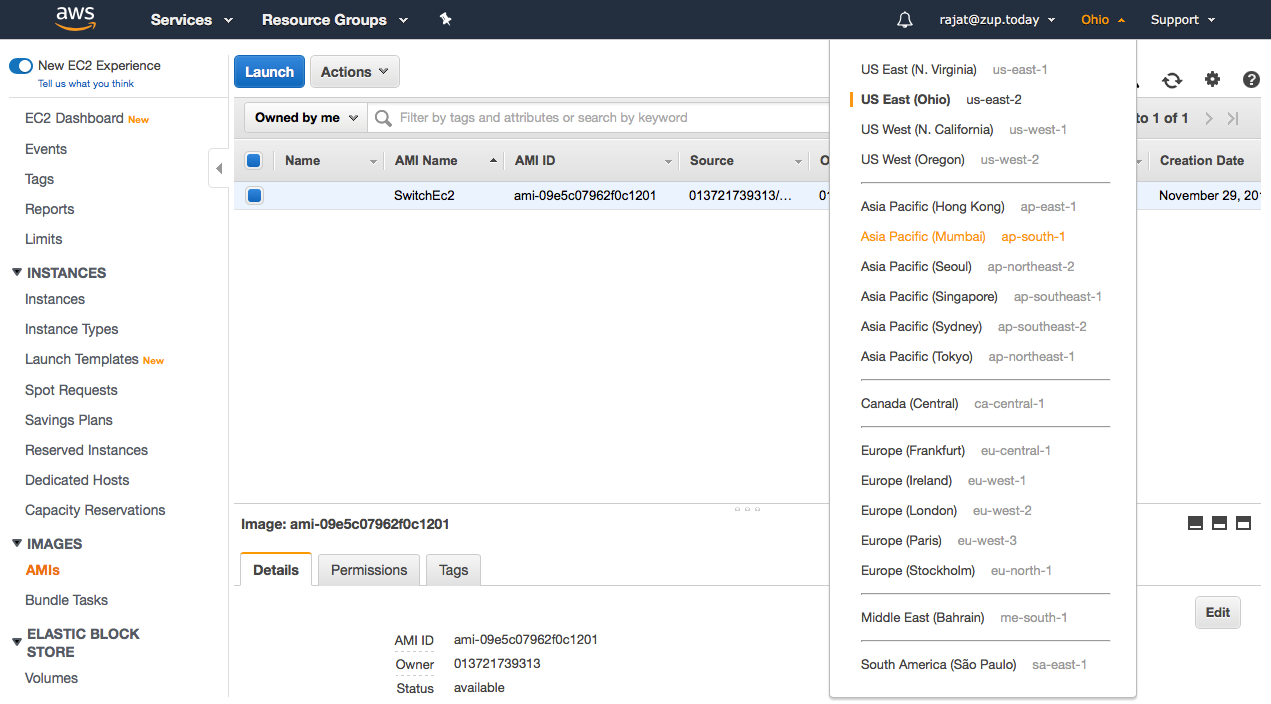Collapse the sidebar with the arrow handle
This screenshot has height=704, width=1271.
pos(219,168)
